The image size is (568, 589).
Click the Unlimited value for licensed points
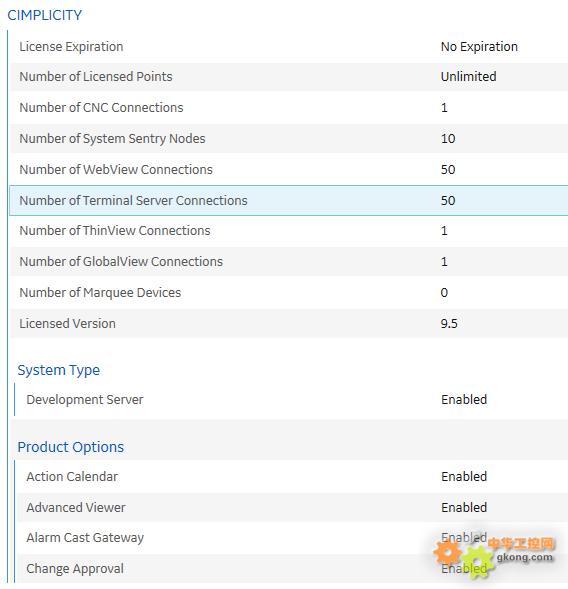tap(468, 77)
